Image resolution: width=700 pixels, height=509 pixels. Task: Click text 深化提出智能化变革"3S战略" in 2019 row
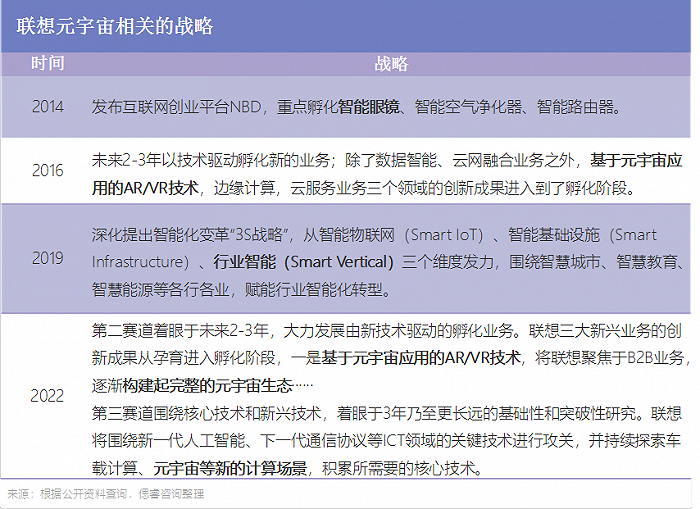point(190,235)
